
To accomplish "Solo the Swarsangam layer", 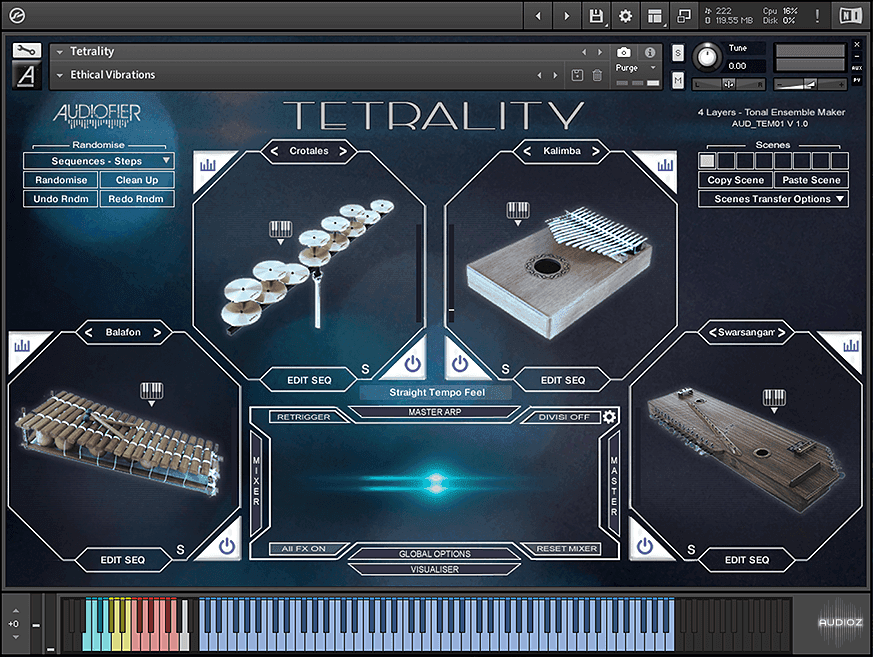I will [691, 550].
